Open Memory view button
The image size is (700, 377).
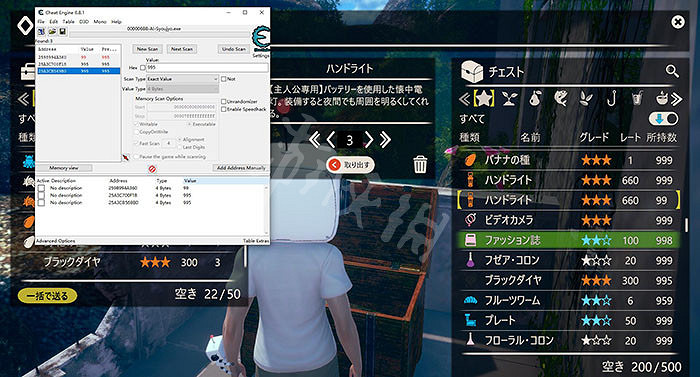pos(64,168)
